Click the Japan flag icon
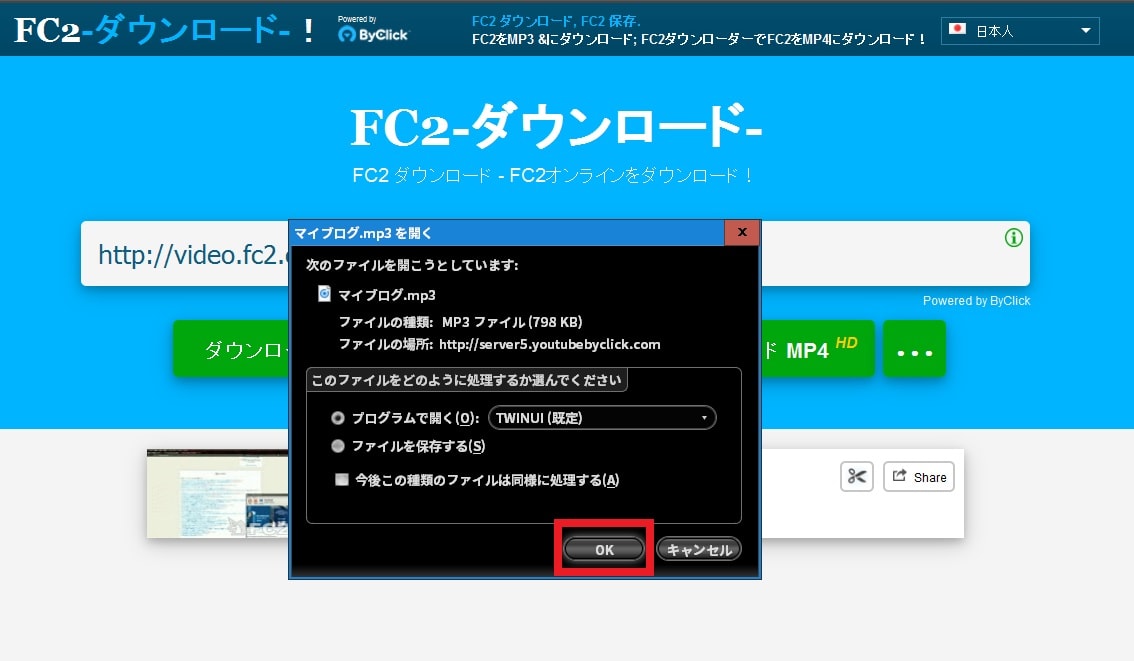1134x661 pixels. [958, 29]
